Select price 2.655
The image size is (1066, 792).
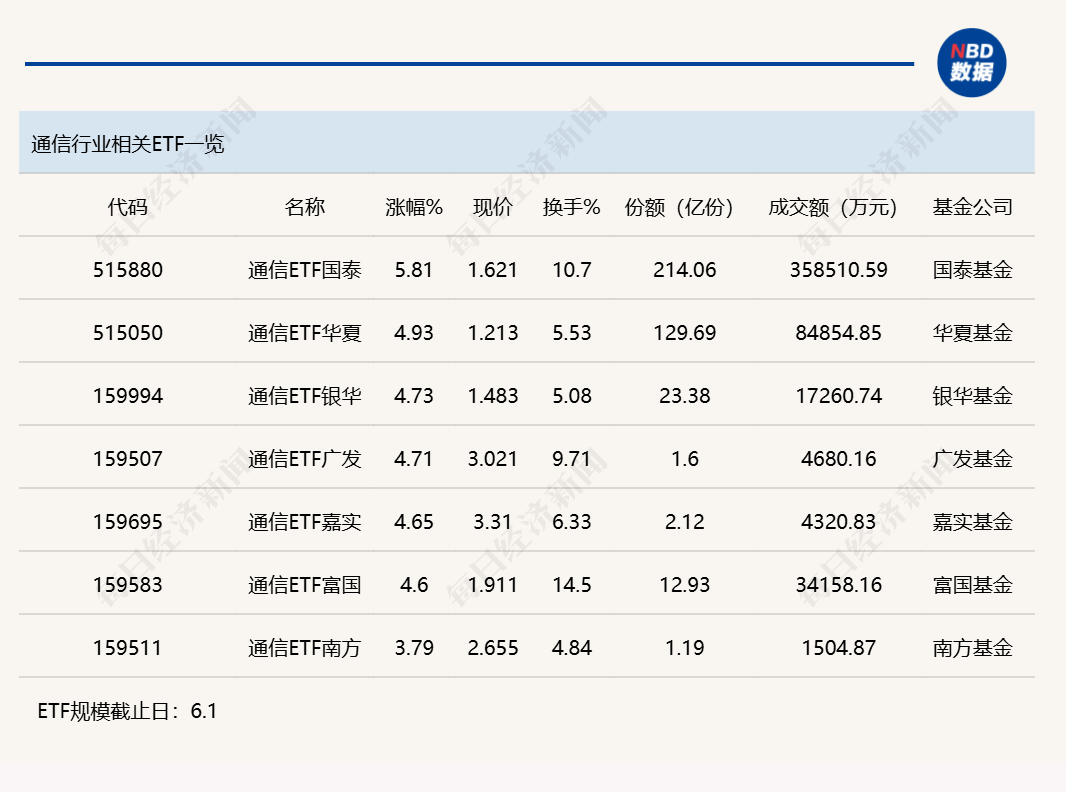click(x=493, y=648)
